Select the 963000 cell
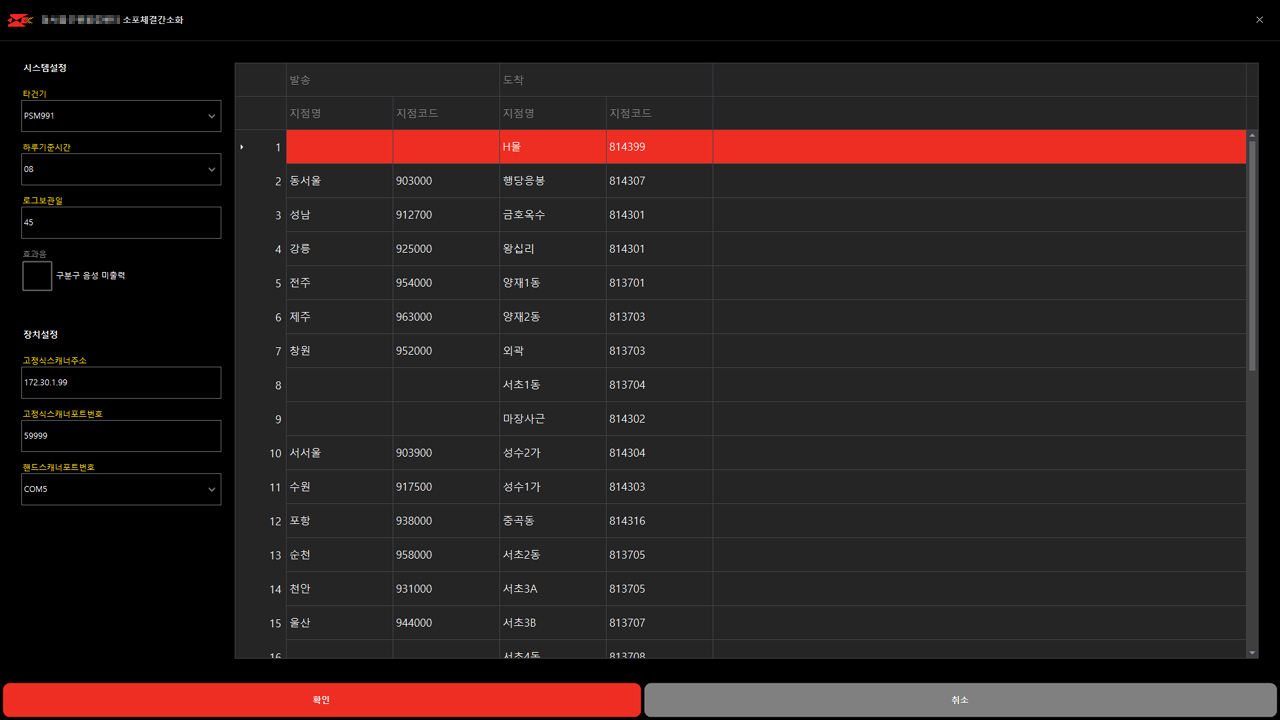 [x=446, y=317]
